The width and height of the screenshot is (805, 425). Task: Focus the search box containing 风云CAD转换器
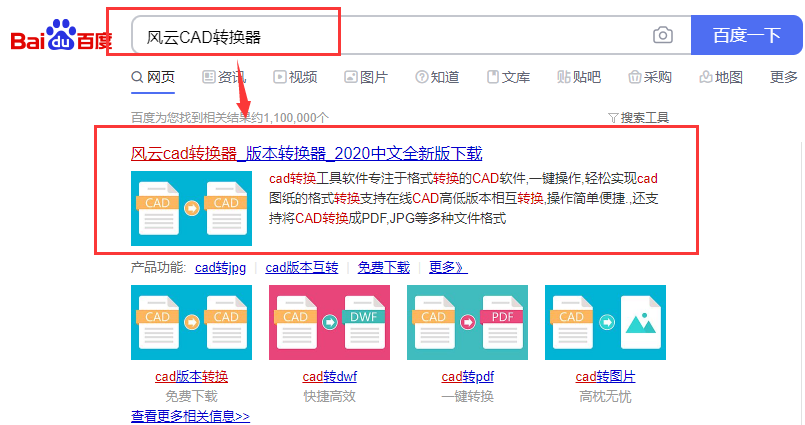click(x=411, y=35)
